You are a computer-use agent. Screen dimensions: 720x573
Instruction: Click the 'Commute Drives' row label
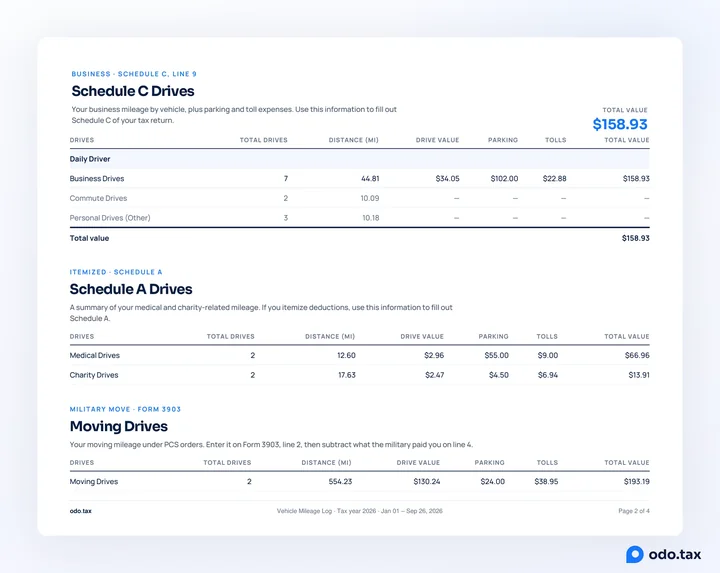[98, 198]
